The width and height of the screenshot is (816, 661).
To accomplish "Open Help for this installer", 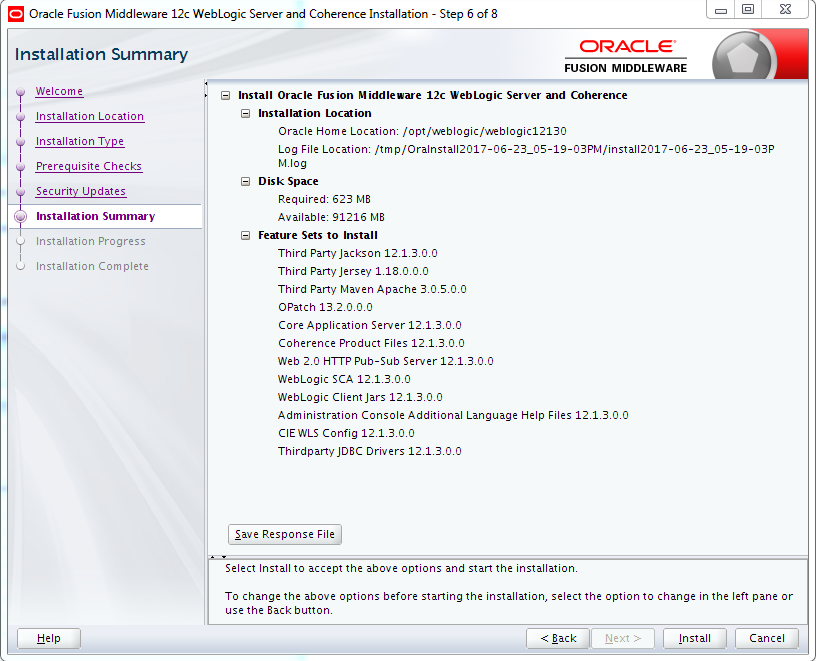I will (49, 639).
